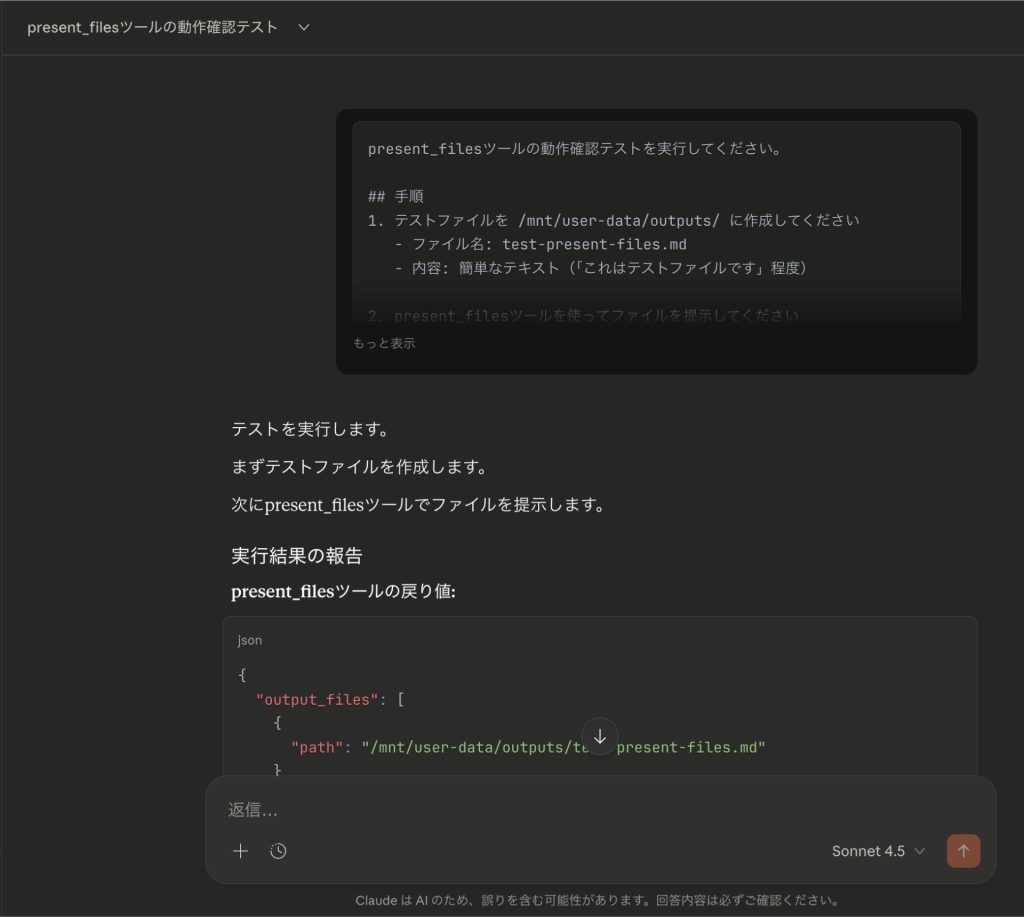Expand the Sonnet 4.5 model selector
Screen dimensions: 1024x917
click(x=878, y=851)
